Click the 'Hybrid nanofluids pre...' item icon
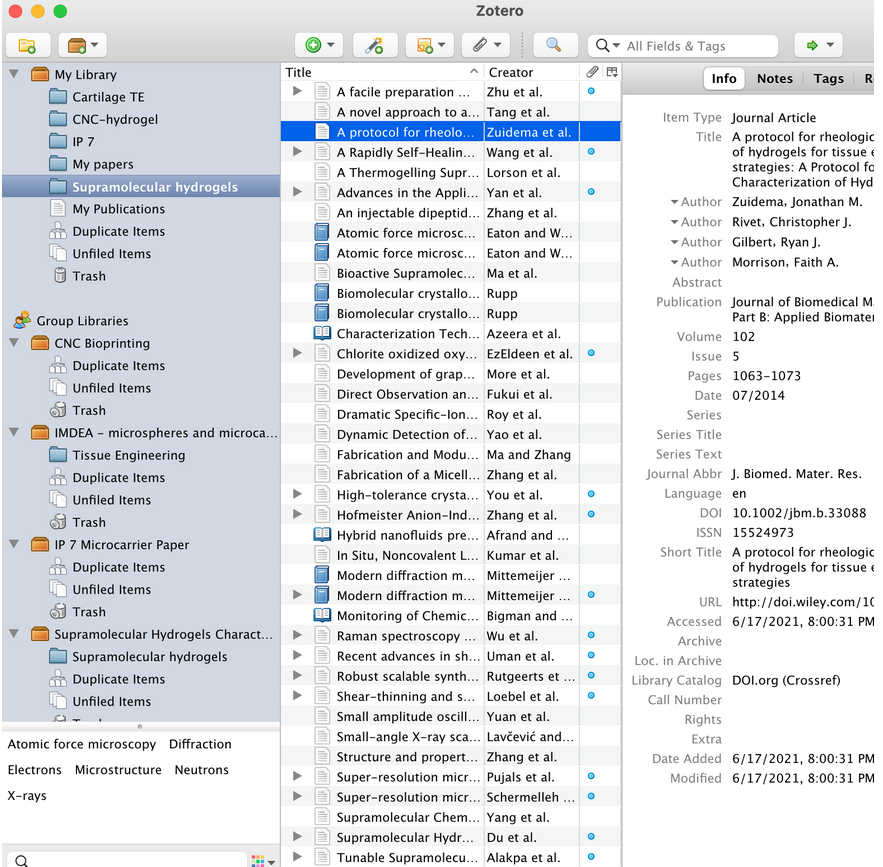 (322, 535)
